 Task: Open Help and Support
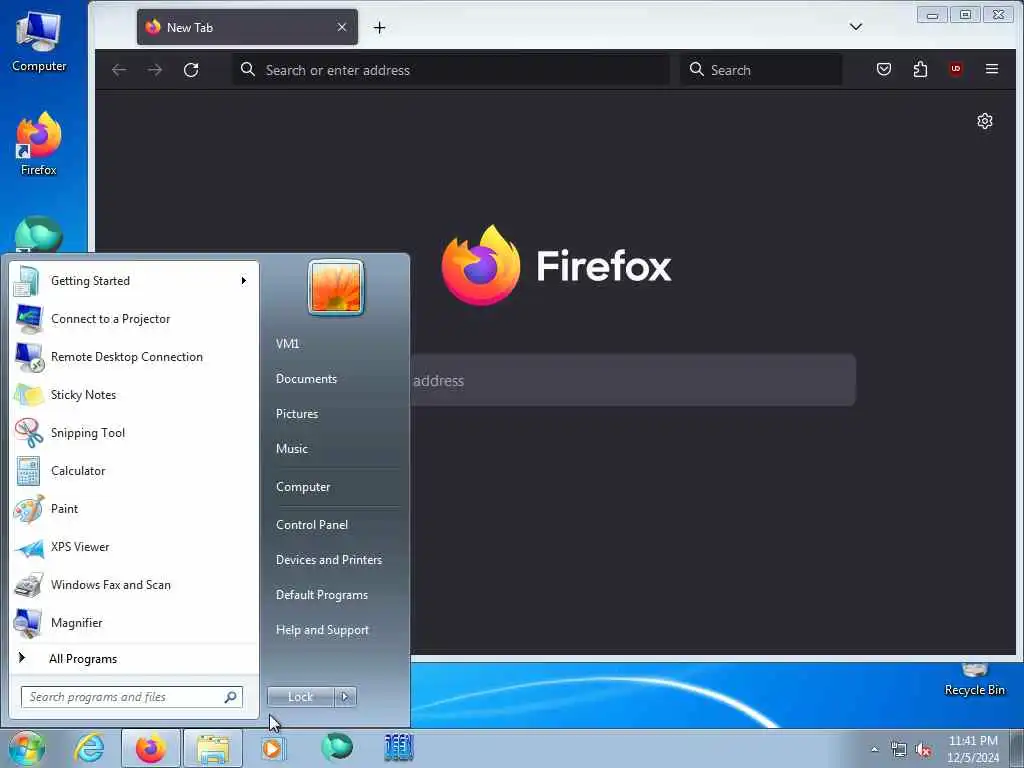point(323,630)
